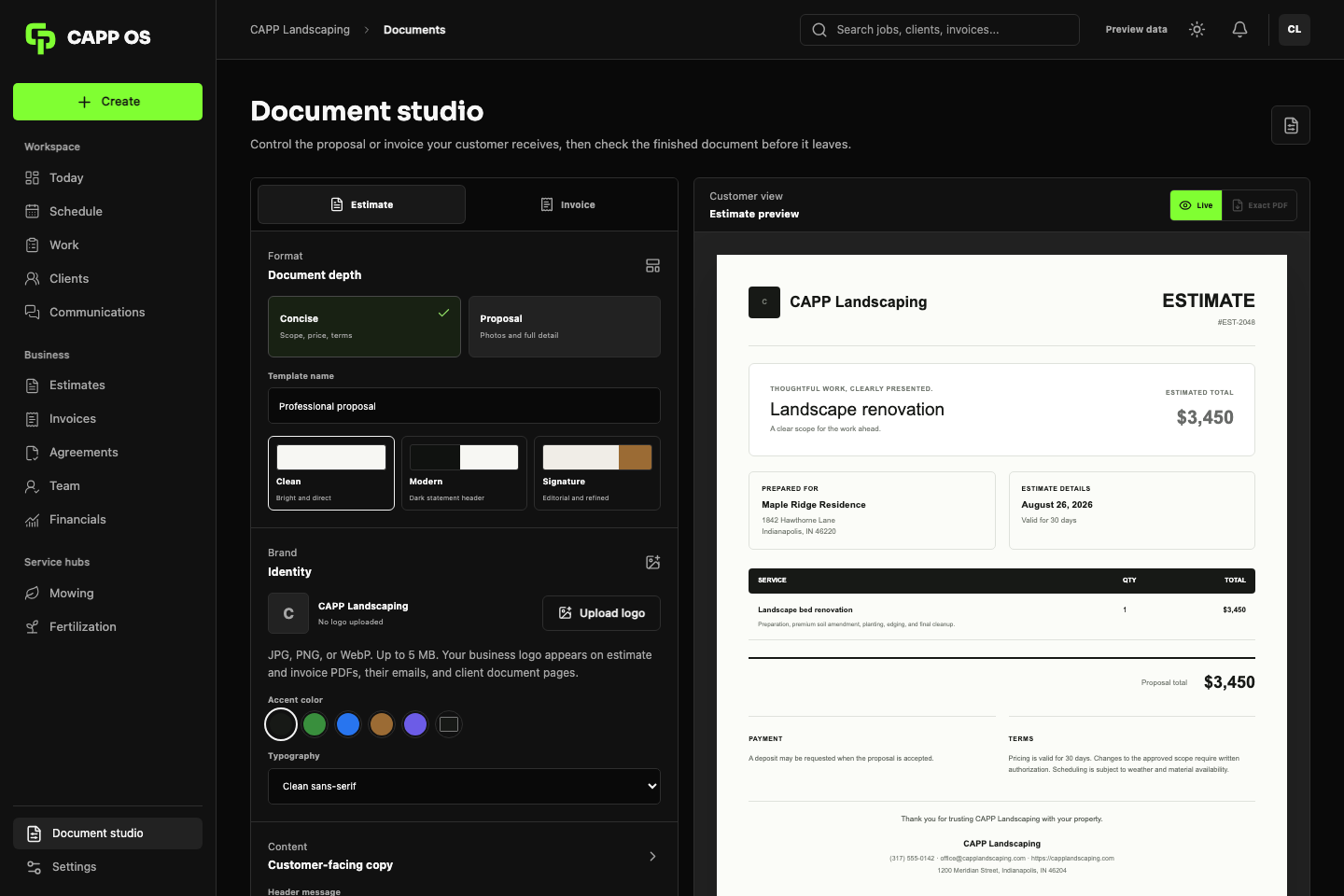This screenshot has width=1344, height=896.
Task: Go to the Work section
Action: pyautogui.click(x=108, y=245)
